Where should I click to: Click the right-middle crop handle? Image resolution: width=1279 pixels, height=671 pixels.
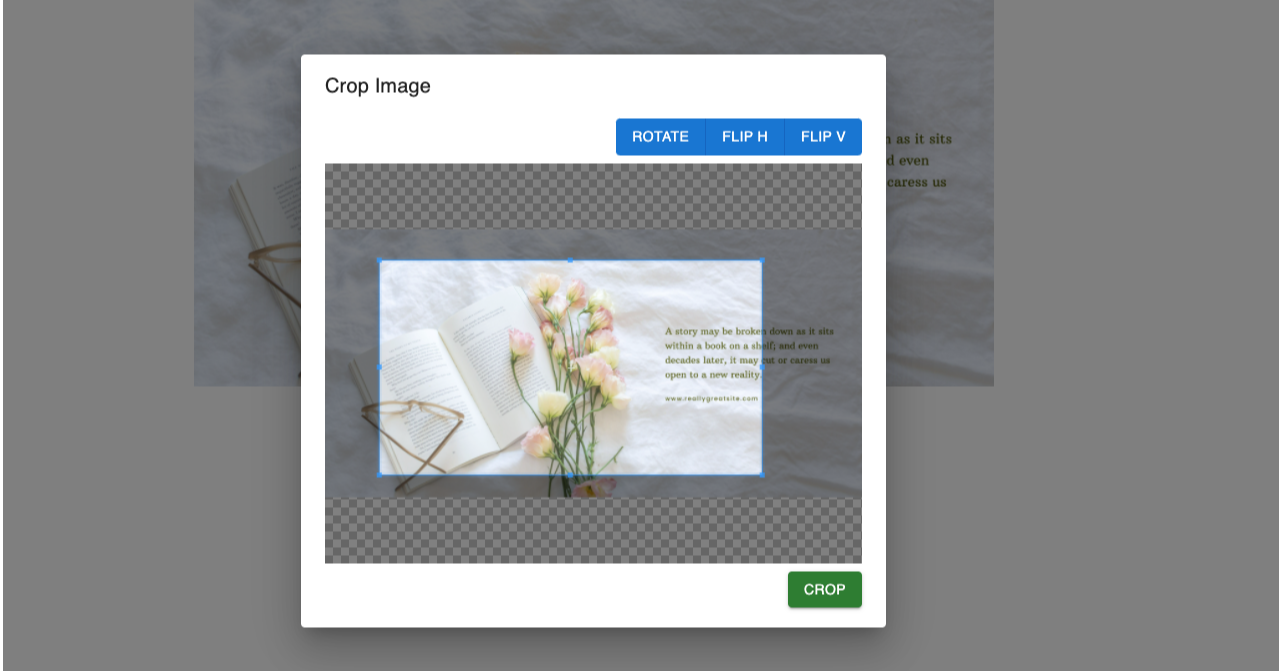click(763, 366)
